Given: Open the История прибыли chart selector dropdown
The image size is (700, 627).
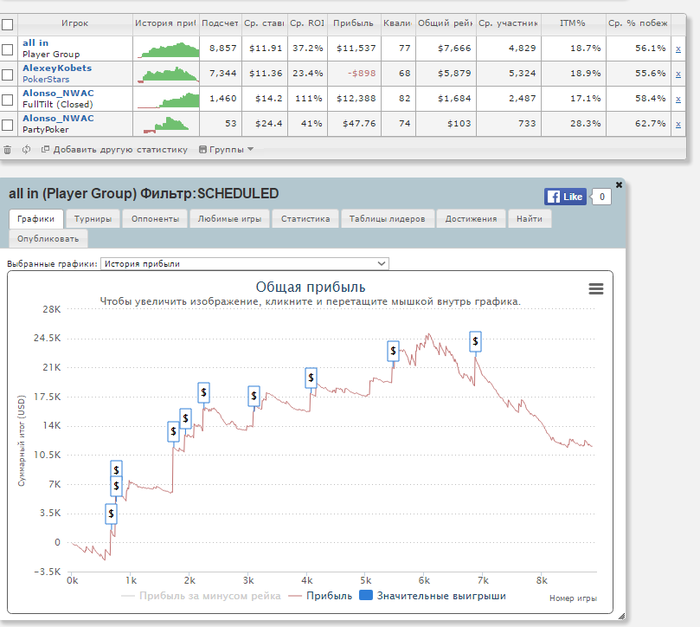Looking at the screenshot, I should coord(245,264).
